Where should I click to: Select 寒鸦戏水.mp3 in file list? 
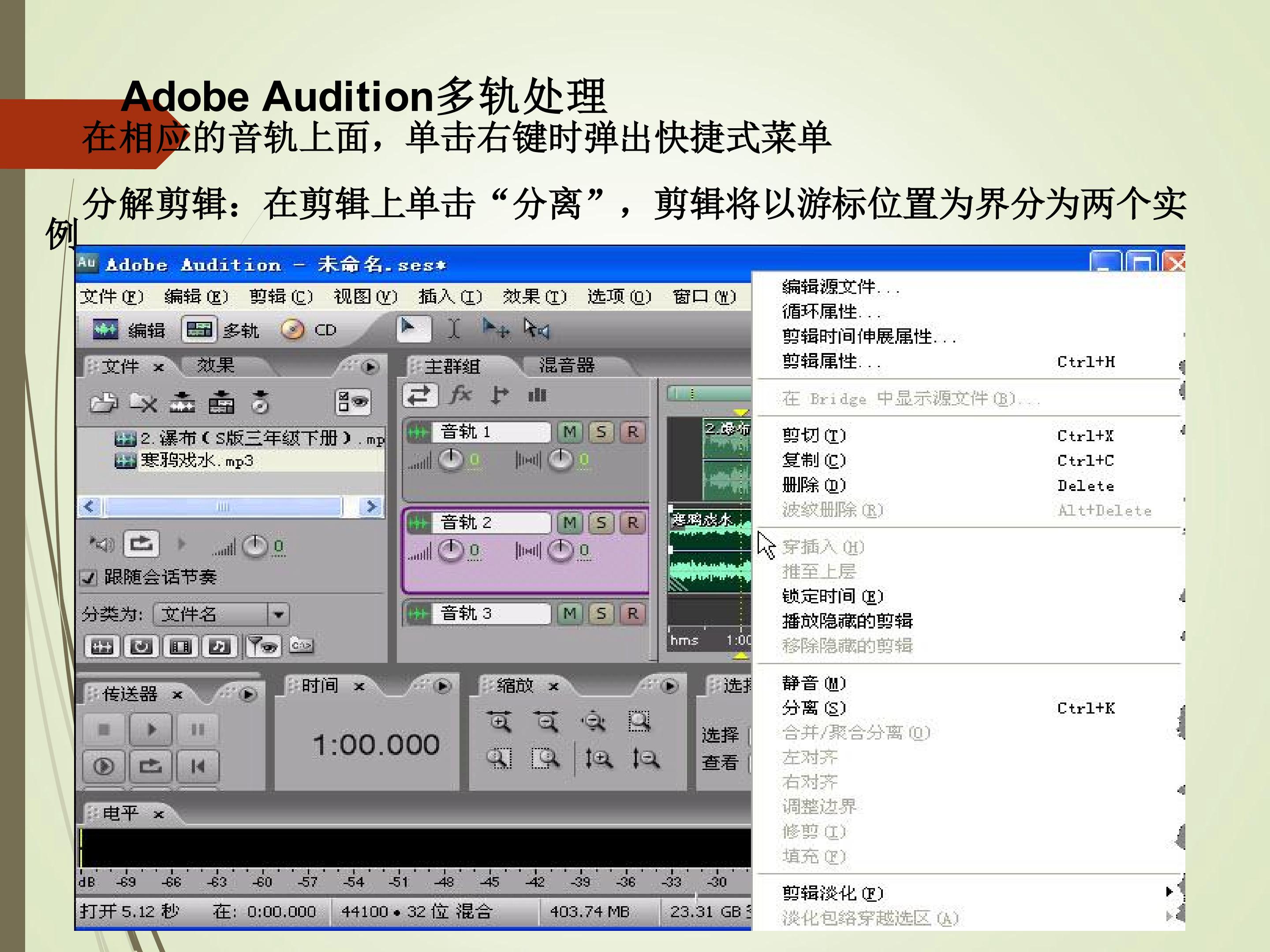(196, 461)
